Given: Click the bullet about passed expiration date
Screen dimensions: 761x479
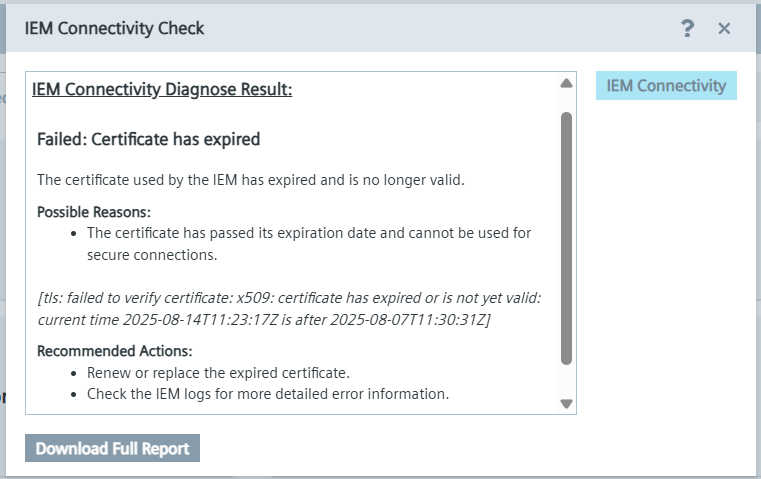Looking at the screenshot, I should click(x=309, y=243).
